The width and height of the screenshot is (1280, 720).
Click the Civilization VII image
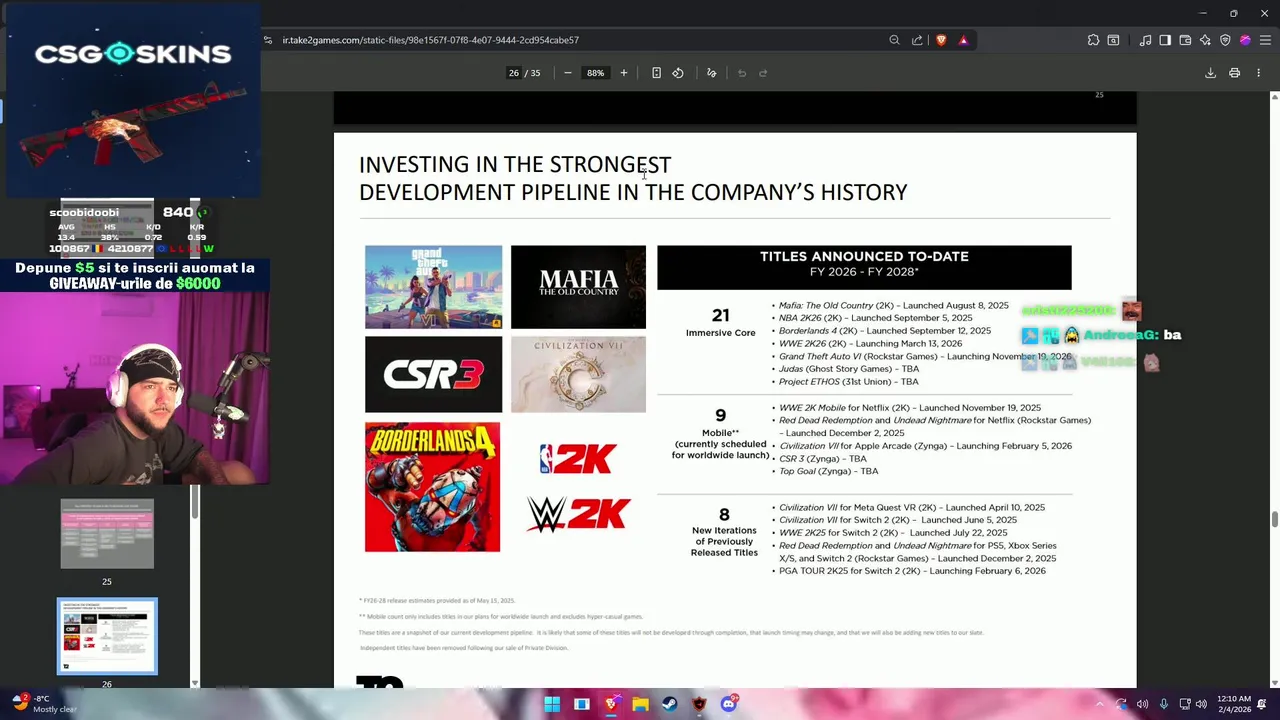(578, 374)
